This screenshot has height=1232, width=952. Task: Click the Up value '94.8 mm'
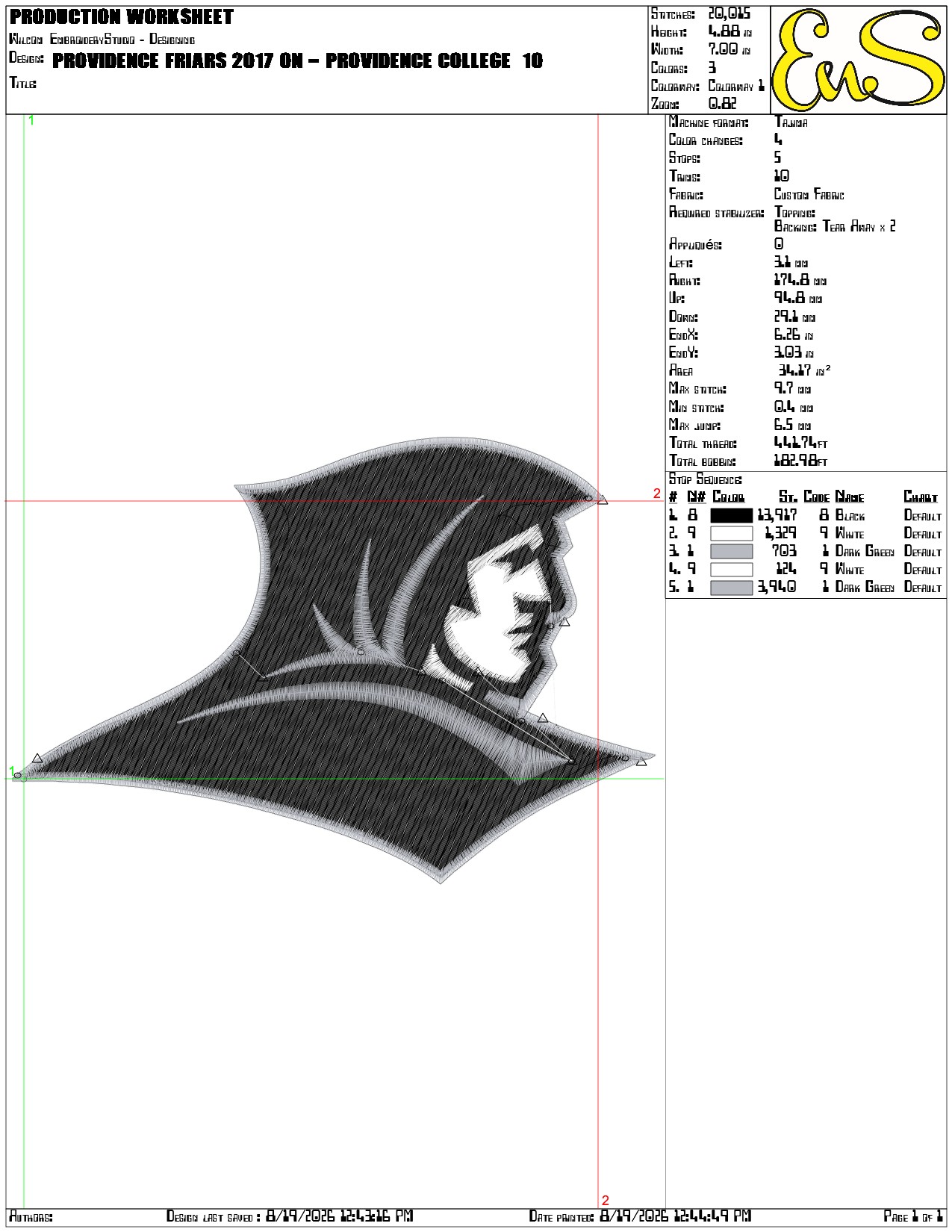797,298
